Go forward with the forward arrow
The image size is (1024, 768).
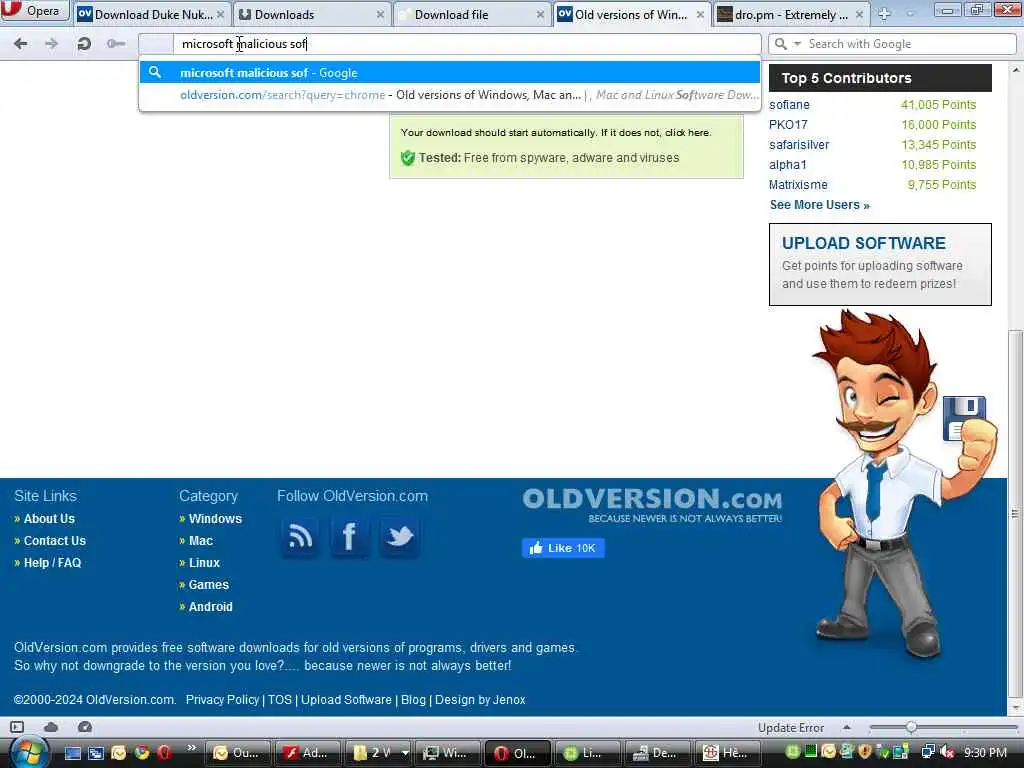point(51,44)
